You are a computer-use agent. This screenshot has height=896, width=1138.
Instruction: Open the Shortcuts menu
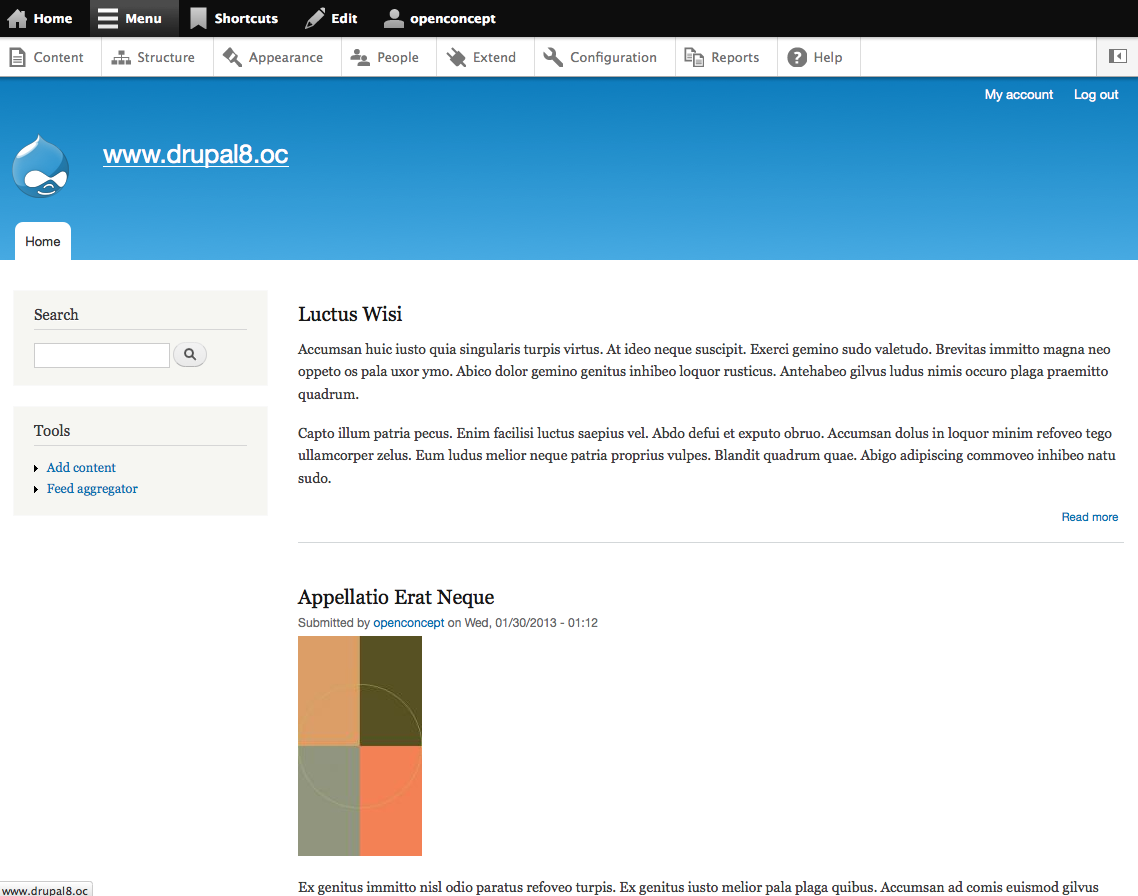[x=236, y=18]
